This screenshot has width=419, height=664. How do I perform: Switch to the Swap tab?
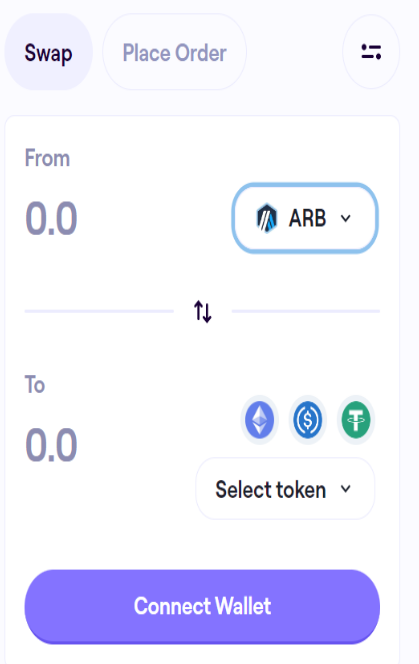[x=48, y=52]
